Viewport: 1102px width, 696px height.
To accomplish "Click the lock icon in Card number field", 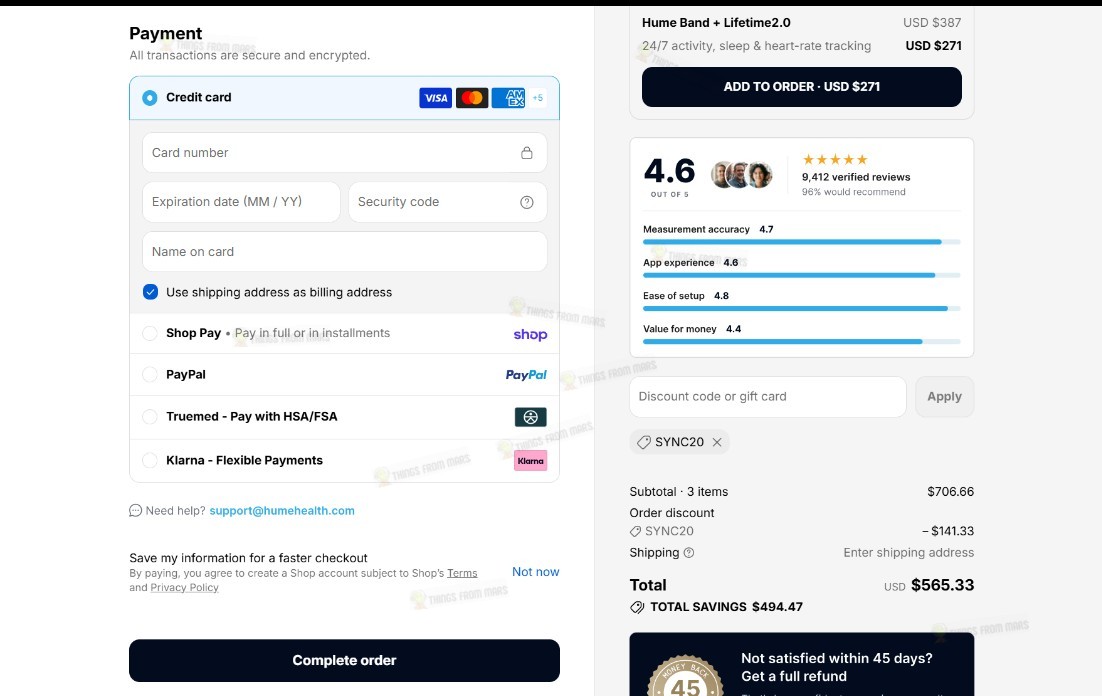I will [526, 153].
